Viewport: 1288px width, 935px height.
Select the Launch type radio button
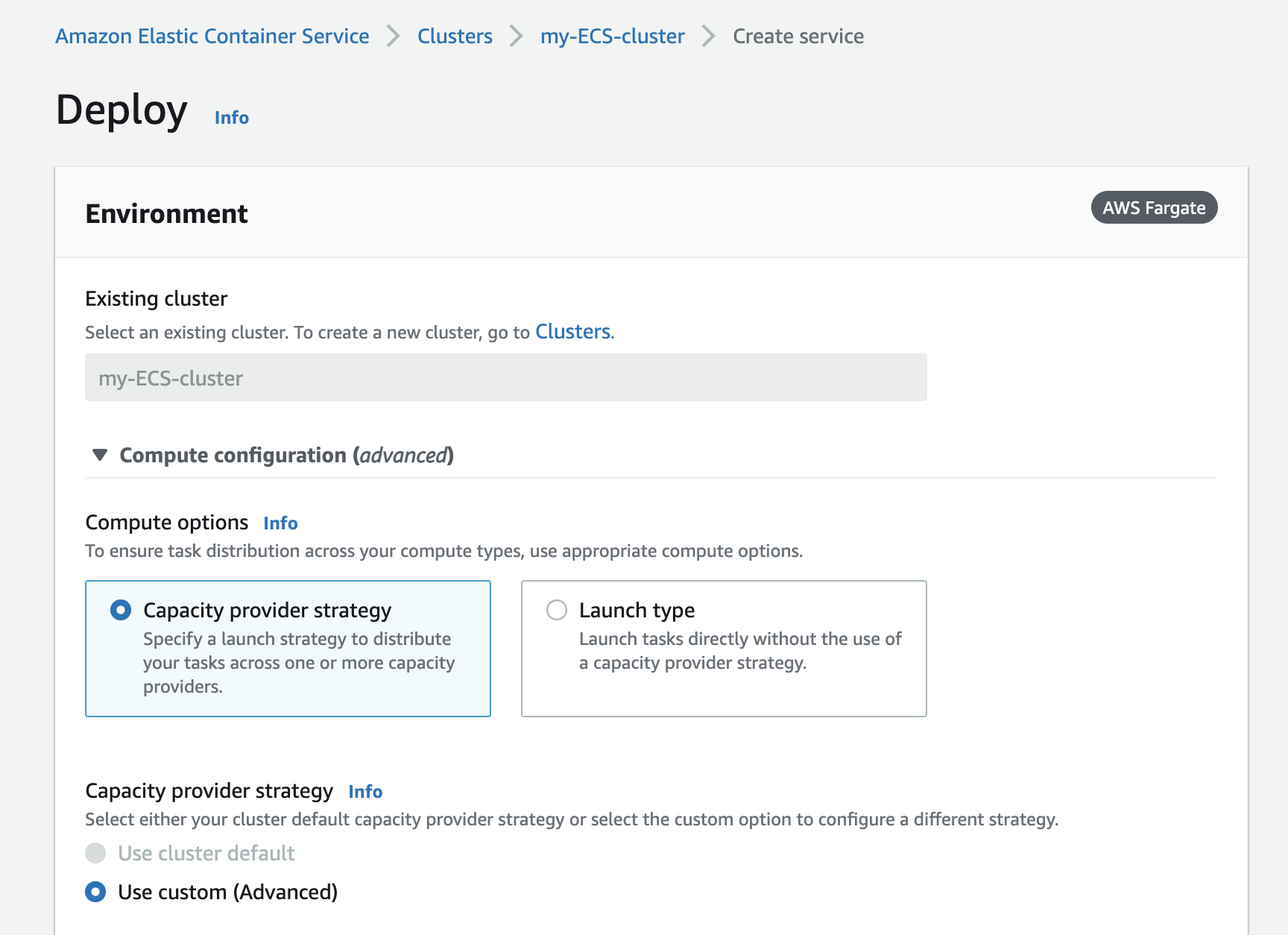point(556,610)
